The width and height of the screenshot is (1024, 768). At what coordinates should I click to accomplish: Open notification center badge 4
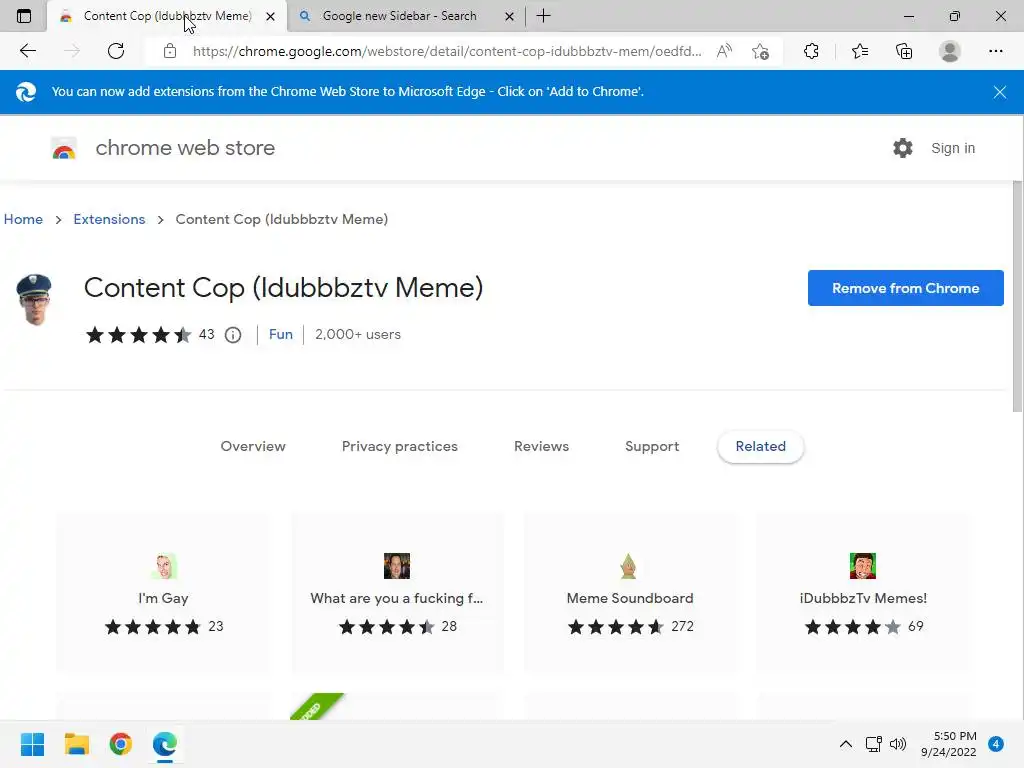click(x=995, y=744)
